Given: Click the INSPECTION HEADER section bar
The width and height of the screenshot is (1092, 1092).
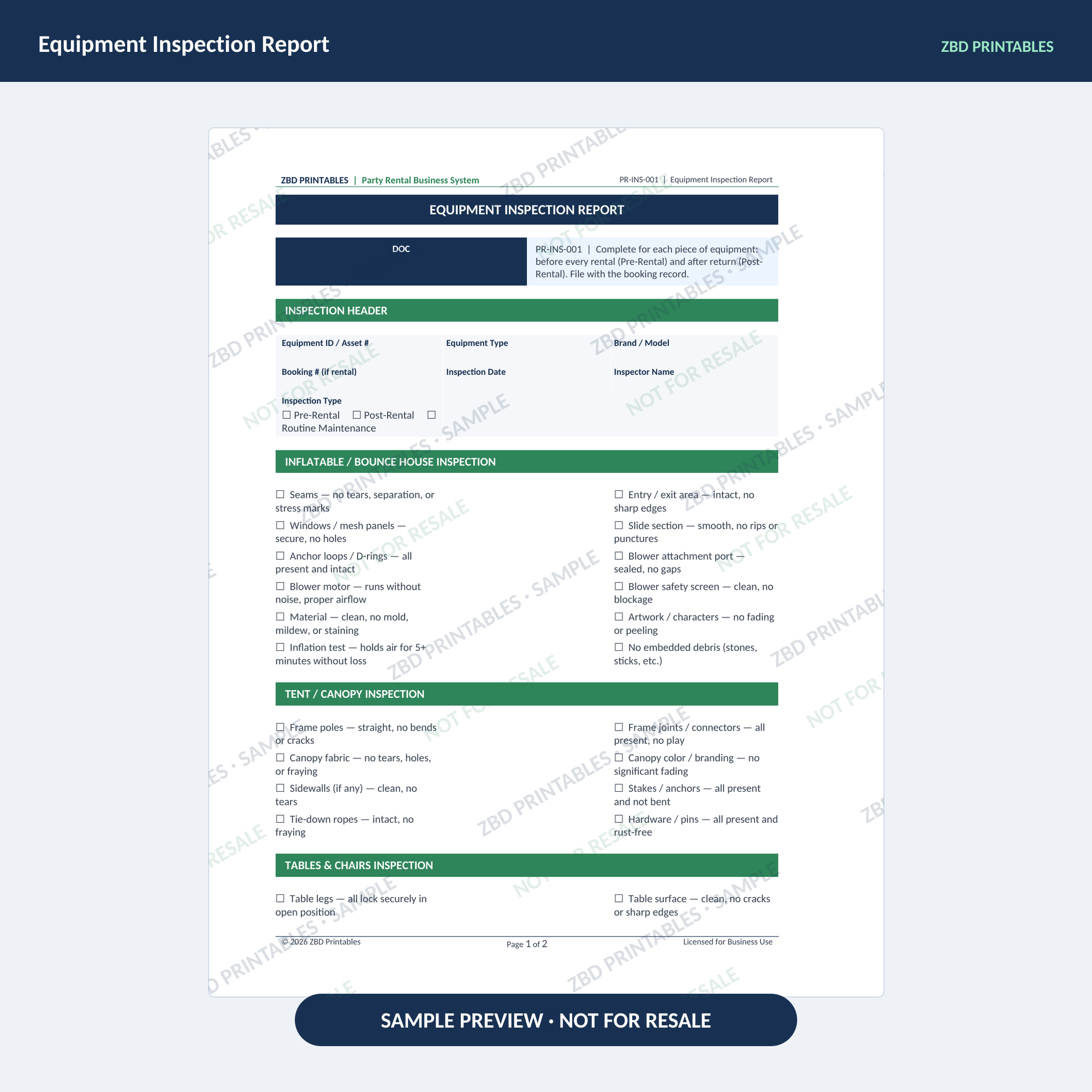Looking at the screenshot, I should coord(527,310).
